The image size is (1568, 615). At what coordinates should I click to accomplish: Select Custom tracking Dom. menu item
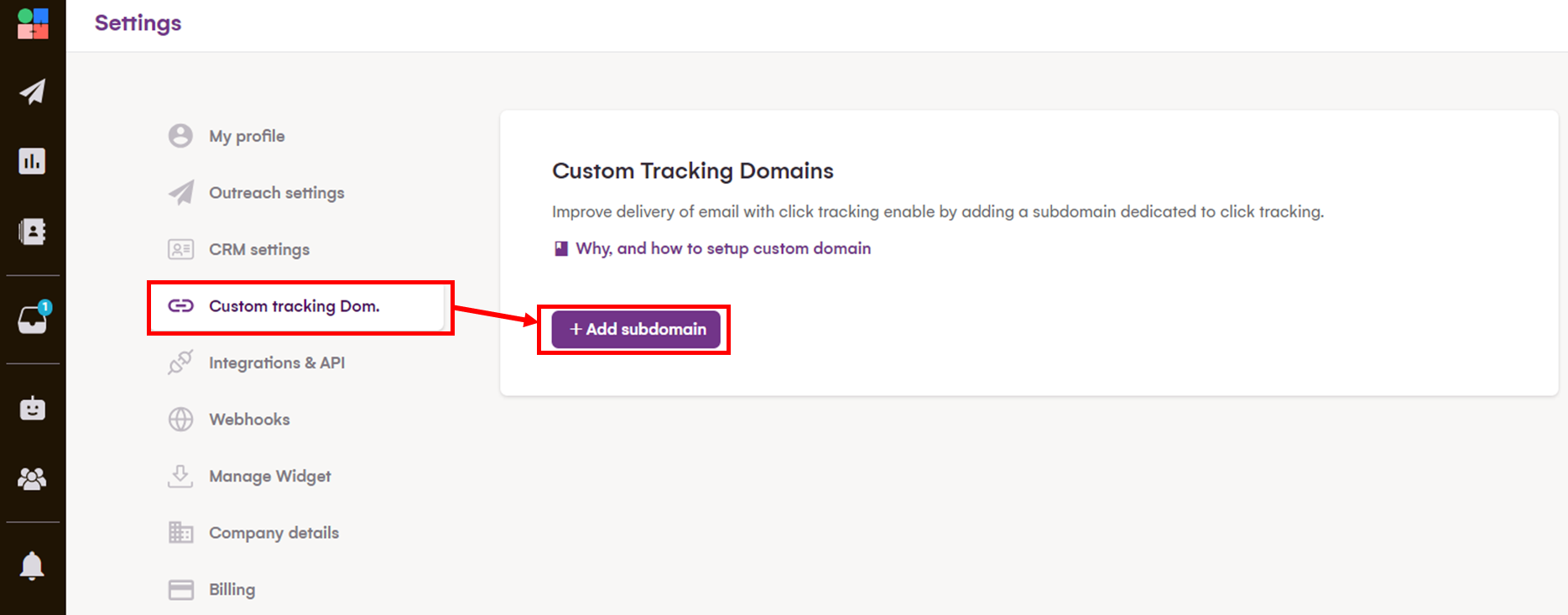(294, 306)
